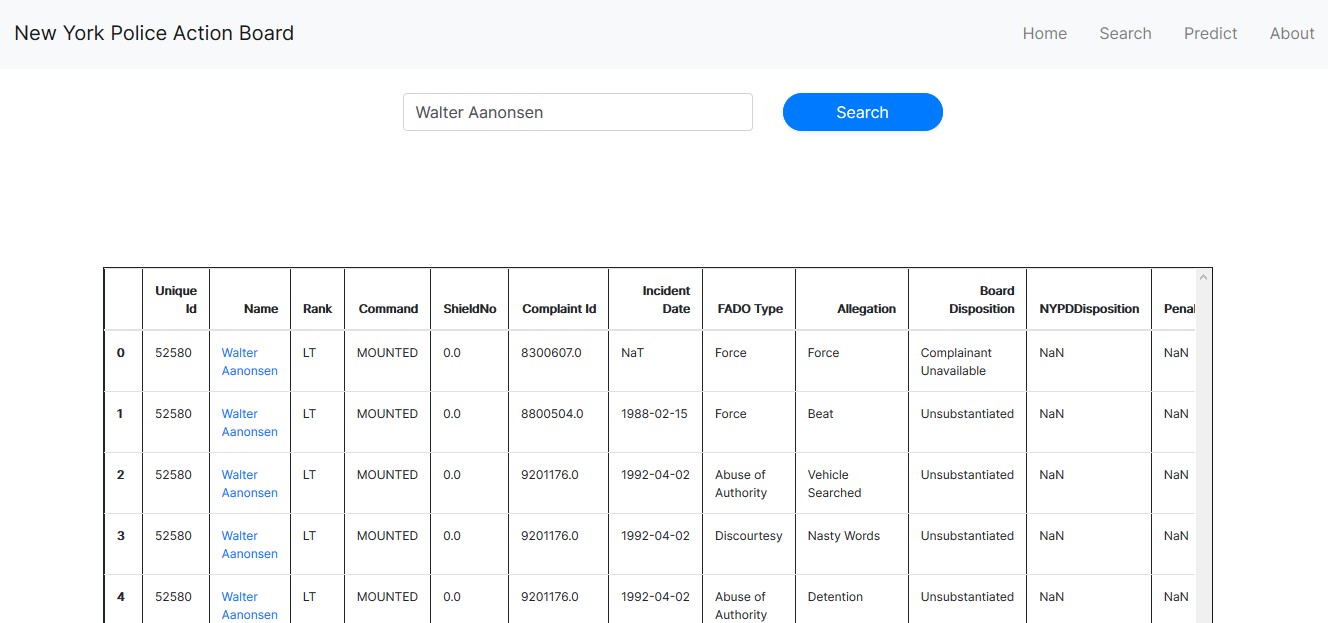Viewport: 1328px width, 623px height.
Task: Click Unsubstantiated disposition in row 1
Action: (x=967, y=422)
